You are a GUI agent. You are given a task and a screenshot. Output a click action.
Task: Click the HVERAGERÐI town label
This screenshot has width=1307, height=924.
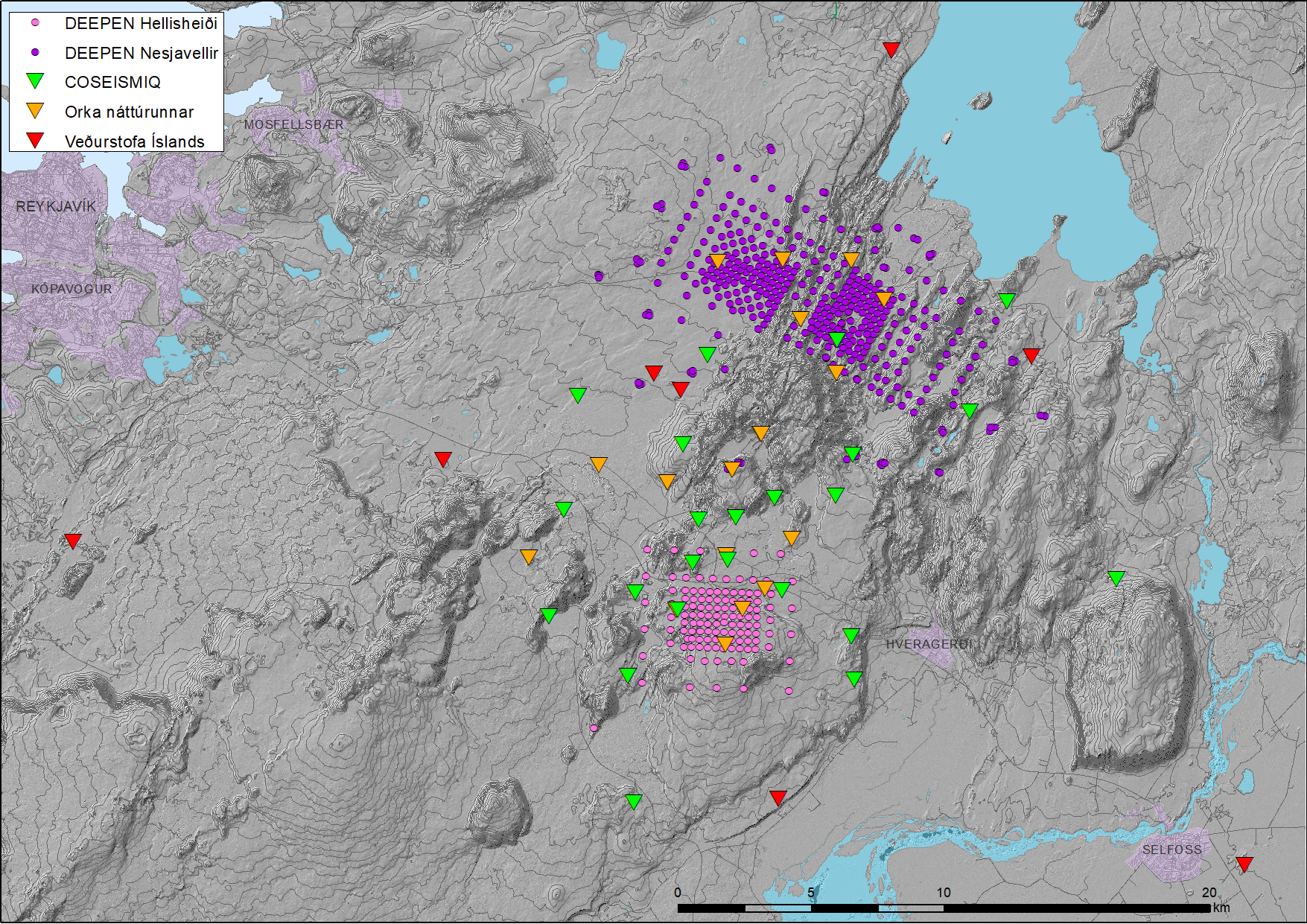pyautogui.click(x=929, y=644)
